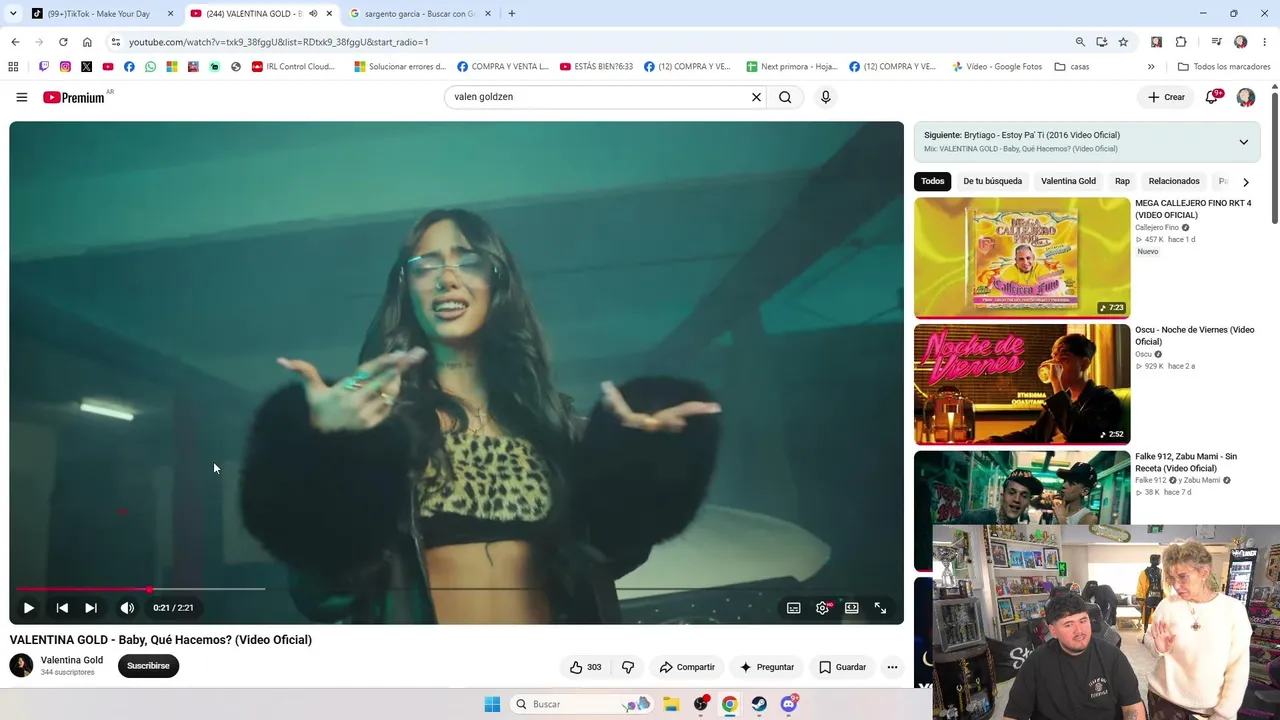
Task: Open the Twitch bookmark icon
Action: pyautogui.click(x=44, y=67)
